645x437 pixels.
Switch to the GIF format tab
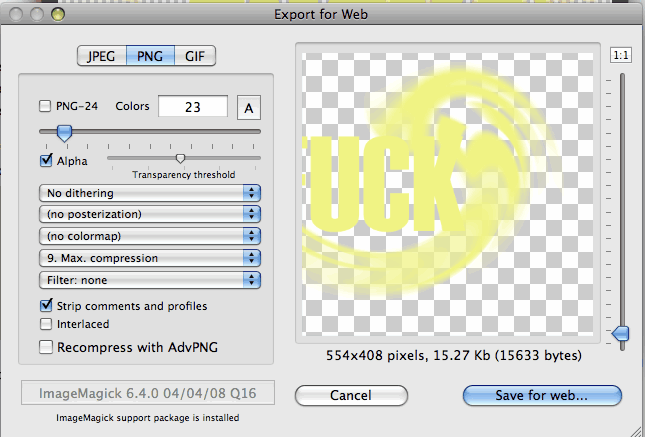tap(195, 56)
